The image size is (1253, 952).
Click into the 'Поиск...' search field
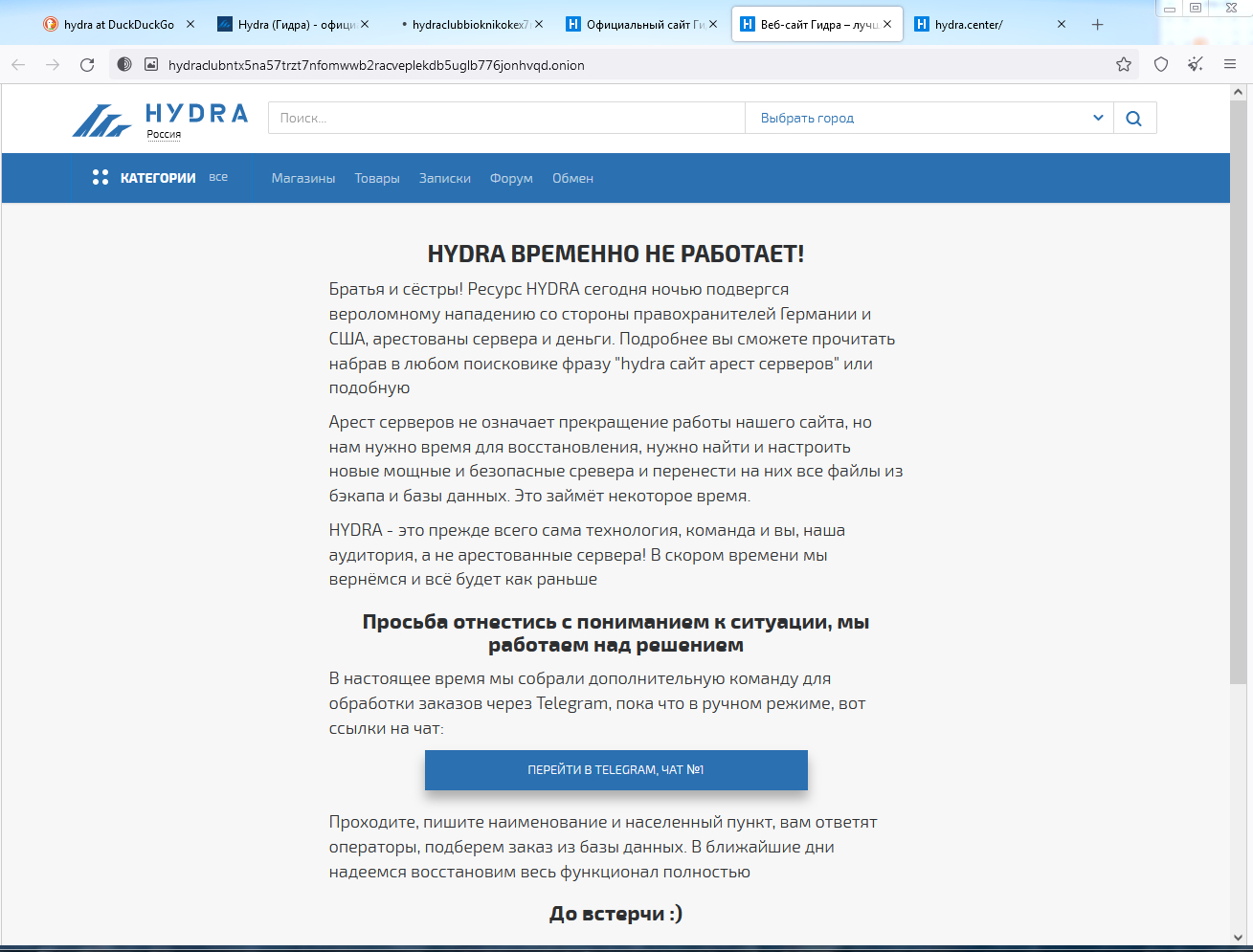(507, 119)
